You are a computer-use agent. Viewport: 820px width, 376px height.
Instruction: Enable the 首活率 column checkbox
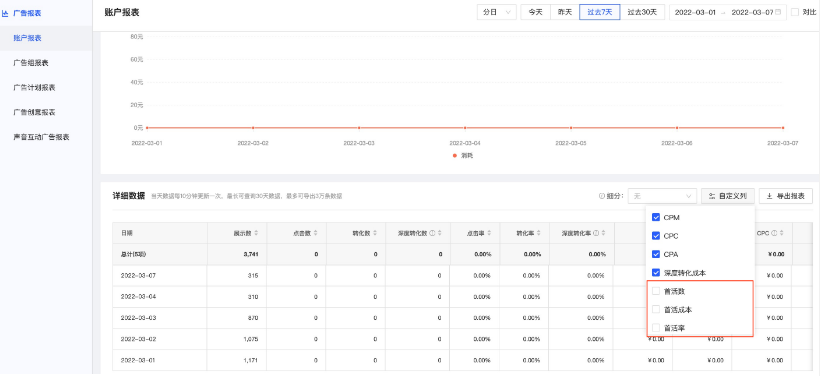(656, 328)
